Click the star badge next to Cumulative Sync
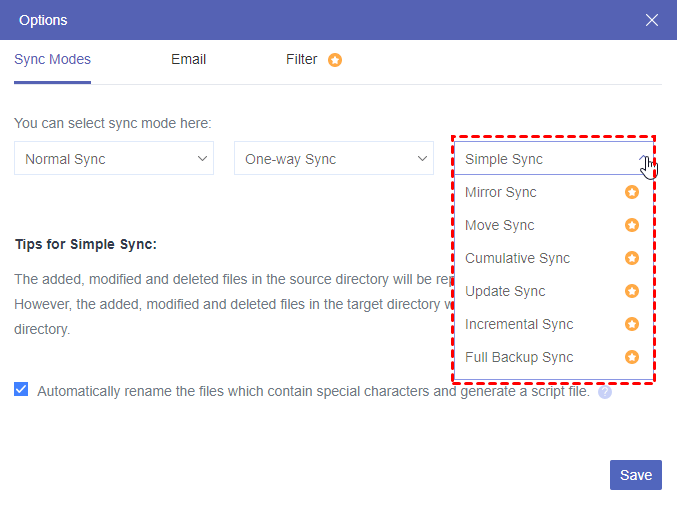The height and width of the screenshot is (507, 677). pos(631,258)
